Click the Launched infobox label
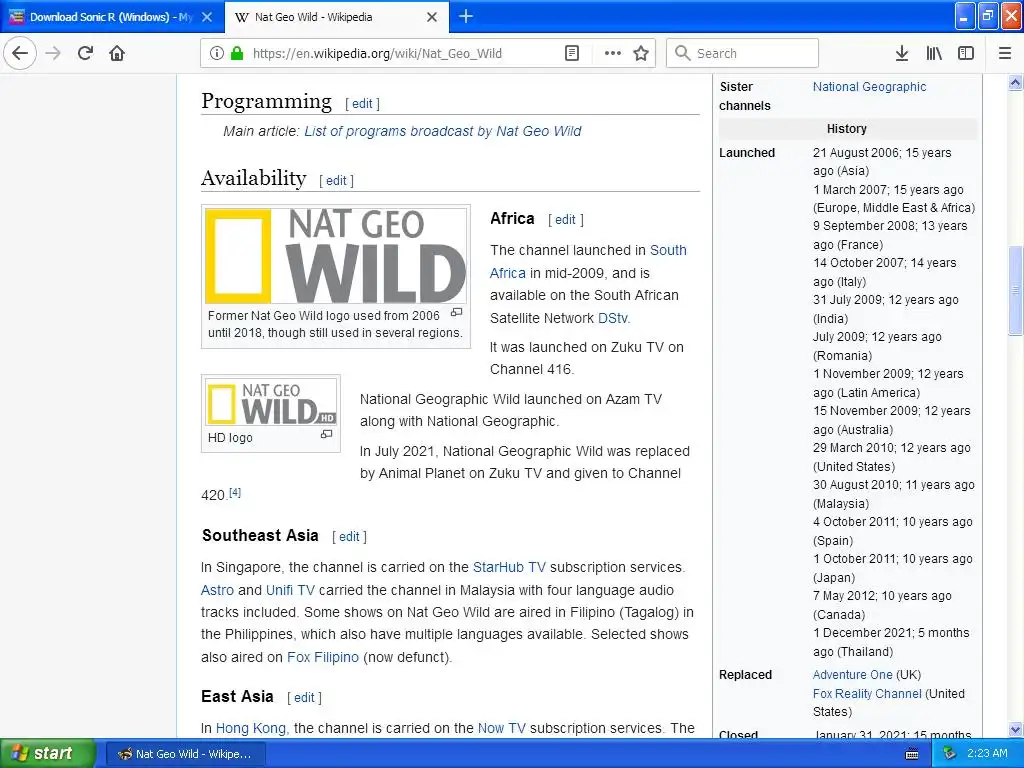 coord(747,153)
